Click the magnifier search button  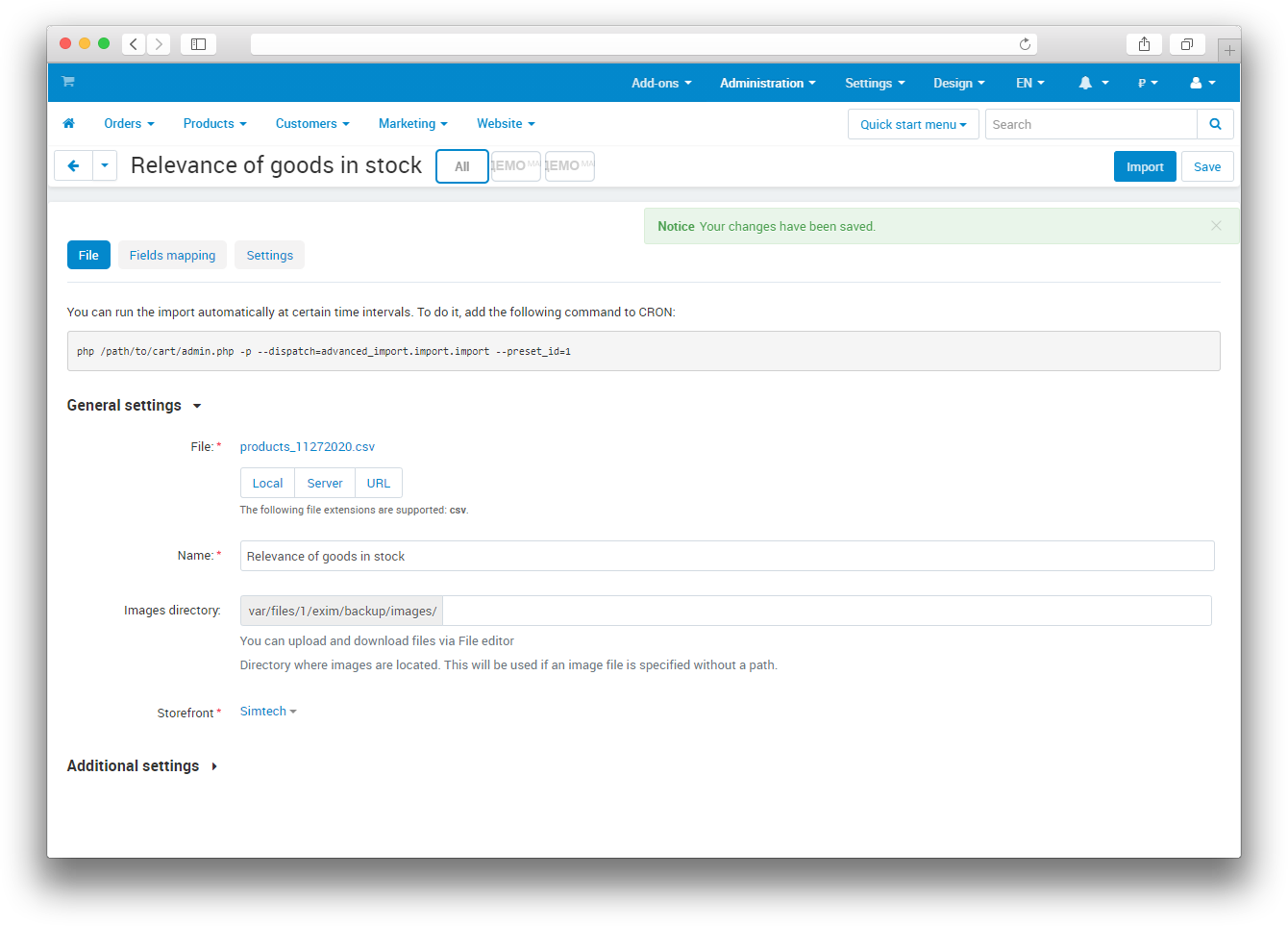(x=1215, y=124)
